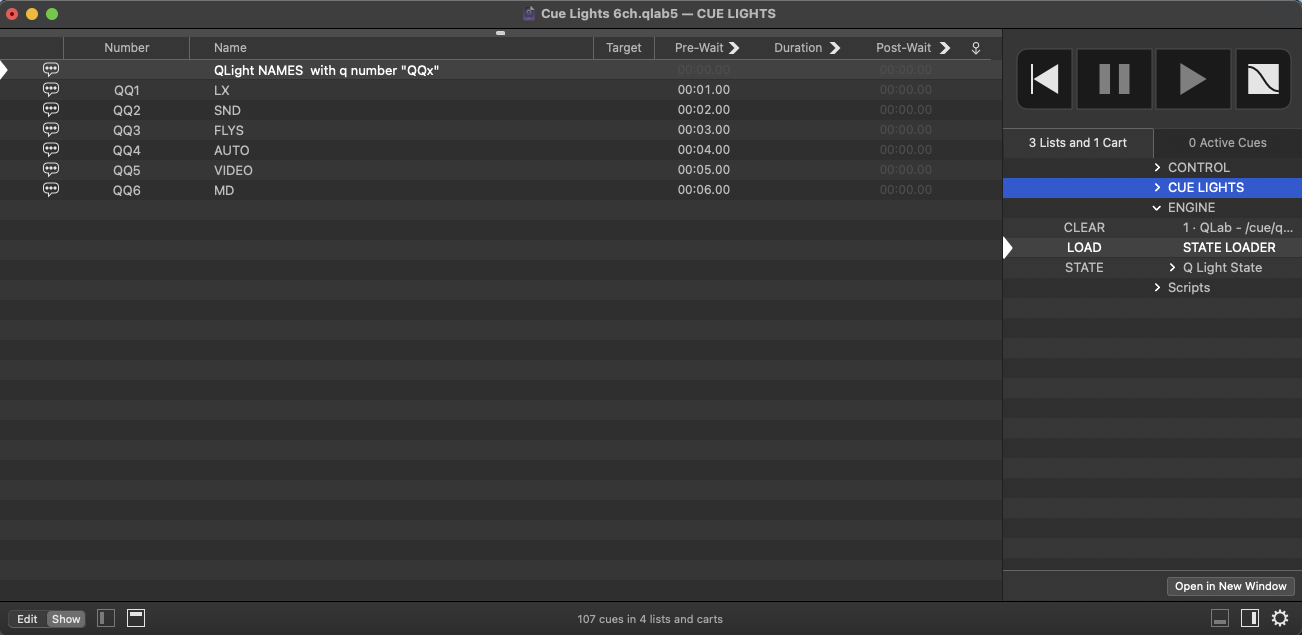
Task: Click the Panic/reset to start button
Action: [x=1045, y=79]
